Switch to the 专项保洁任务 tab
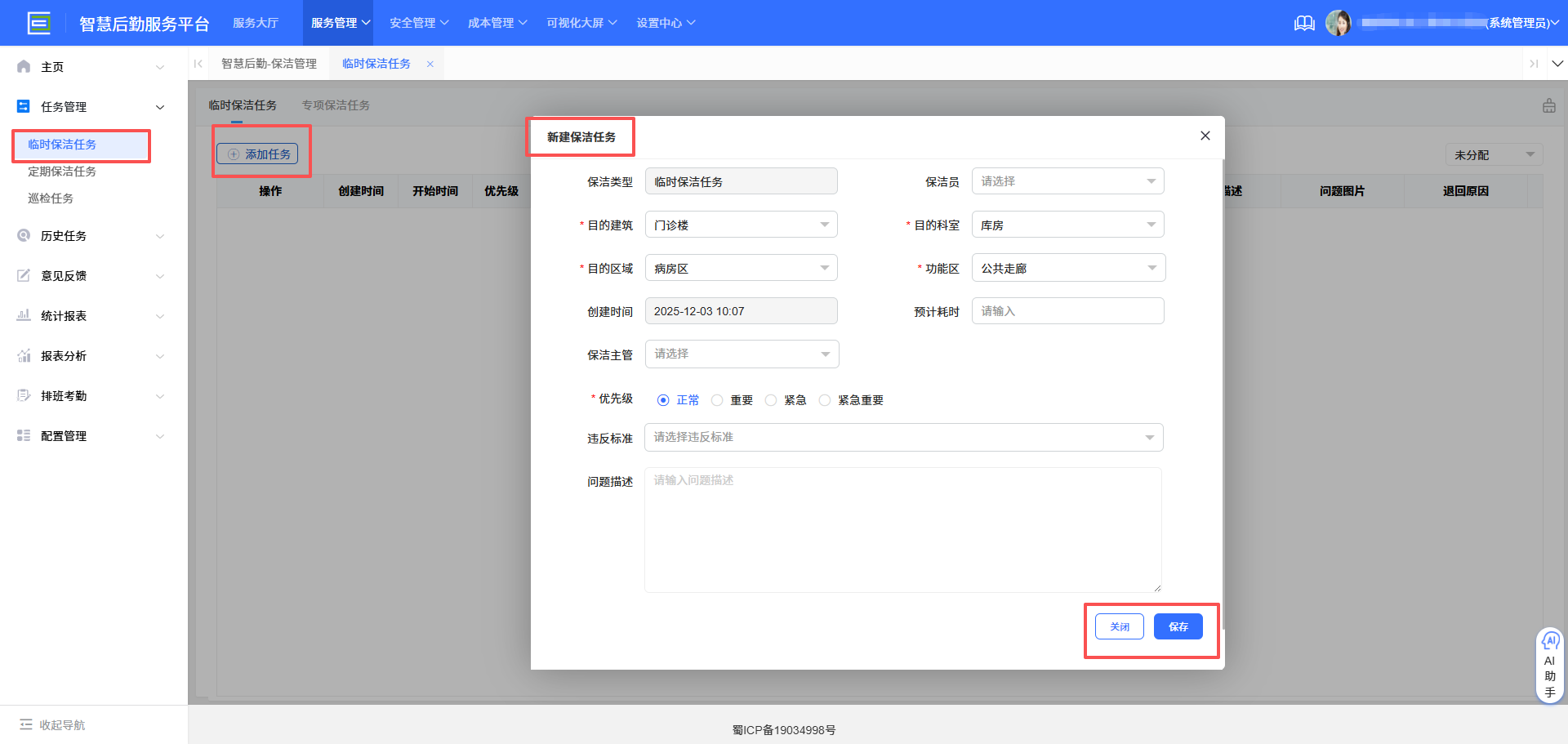This screenshot has width=1568, height=744. (336, 105)
